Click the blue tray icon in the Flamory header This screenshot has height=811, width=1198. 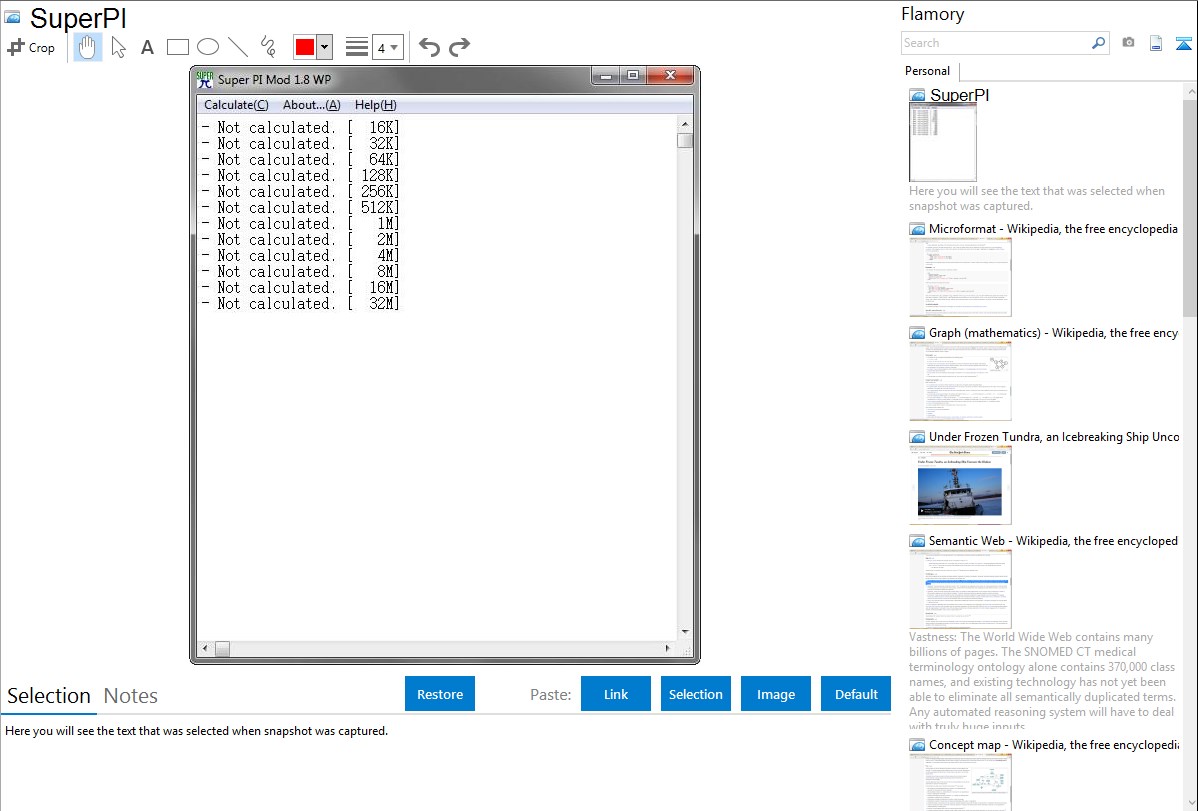coord(1183,43)
